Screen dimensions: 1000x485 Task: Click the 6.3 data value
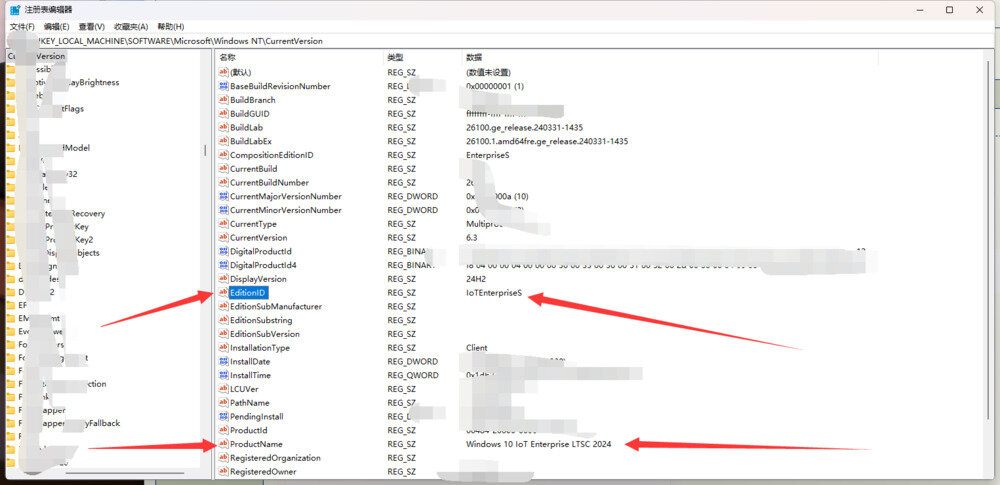[x=472, y=237]
